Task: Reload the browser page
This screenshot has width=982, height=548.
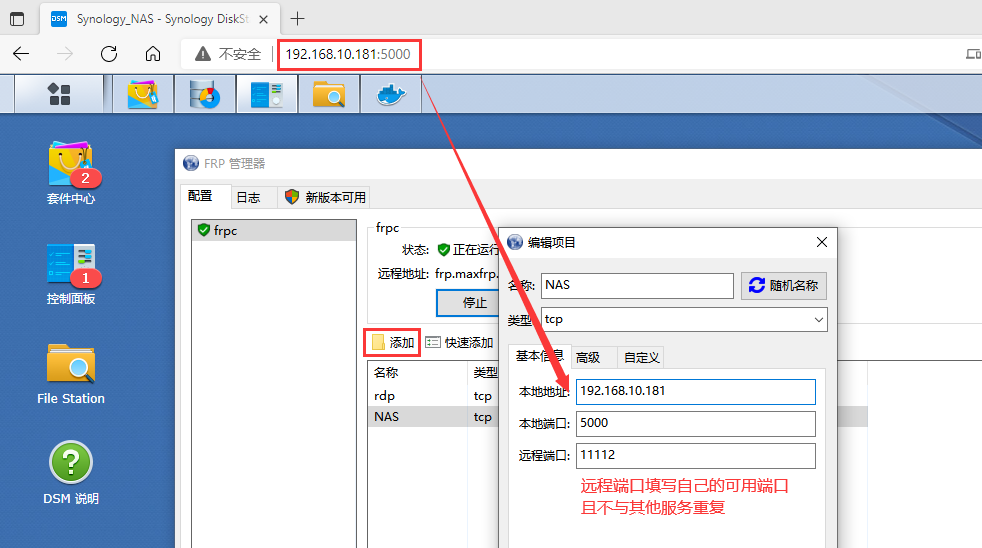Action: click(109, 54)
